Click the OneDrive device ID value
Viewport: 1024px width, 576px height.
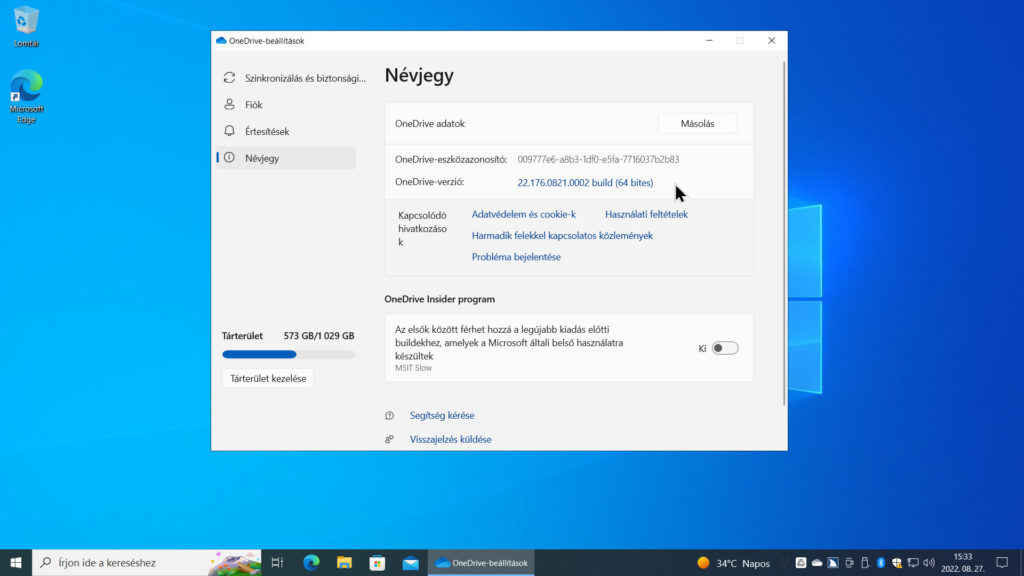tap(598, 159)
